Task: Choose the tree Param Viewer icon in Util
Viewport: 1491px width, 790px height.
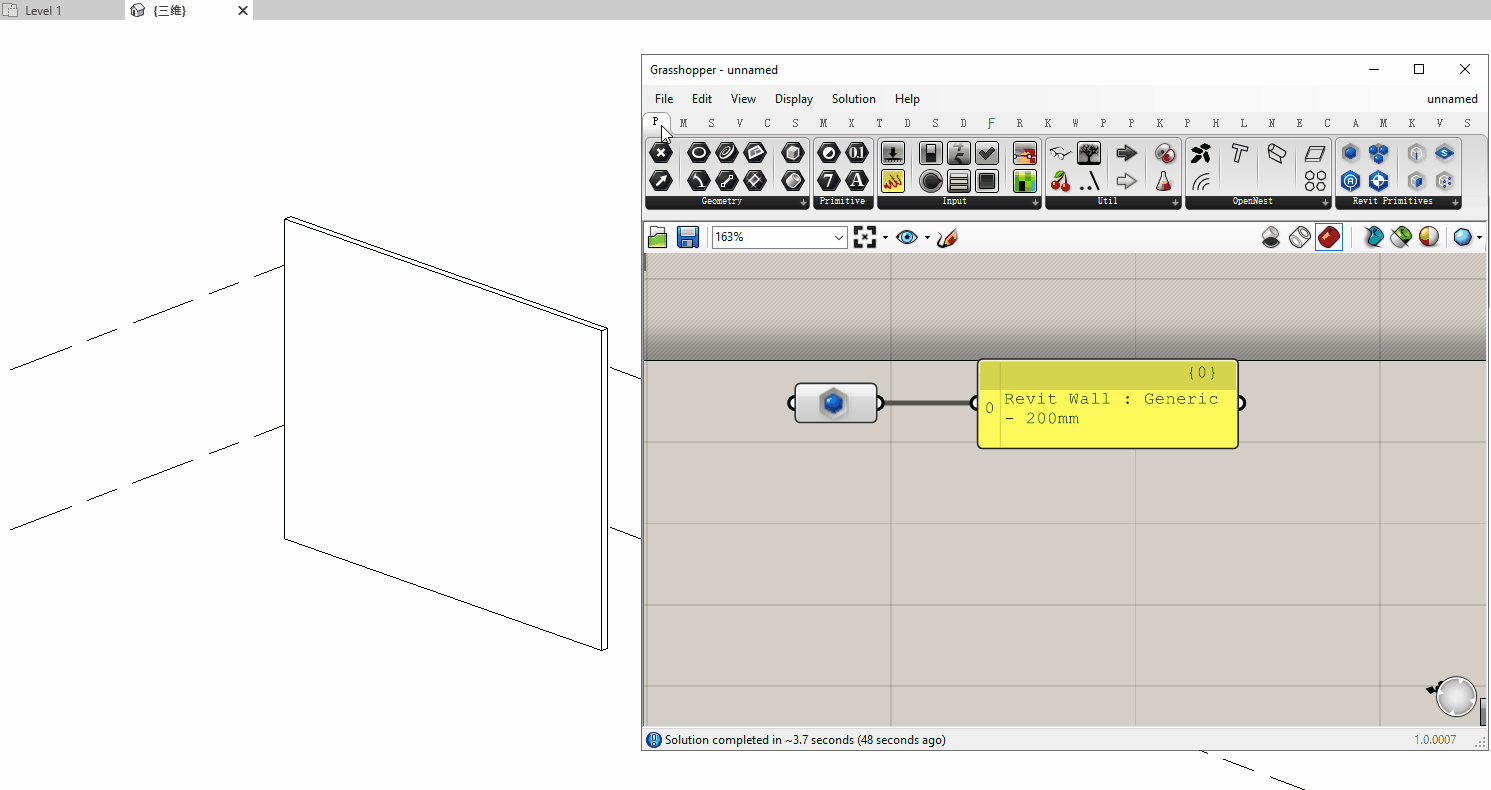Action: tap(1089, 153)
